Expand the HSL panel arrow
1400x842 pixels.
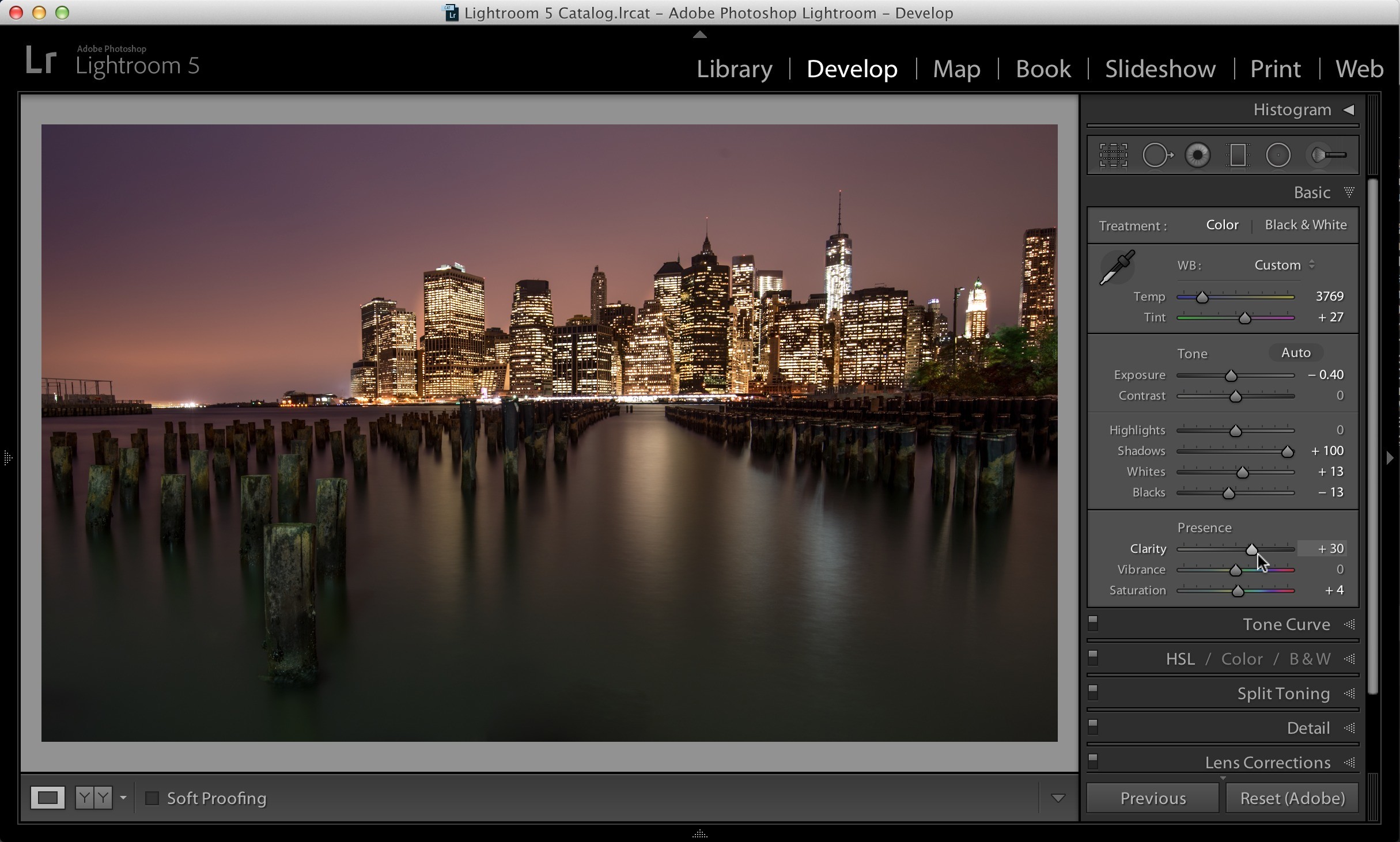(x=1349, y=659)
